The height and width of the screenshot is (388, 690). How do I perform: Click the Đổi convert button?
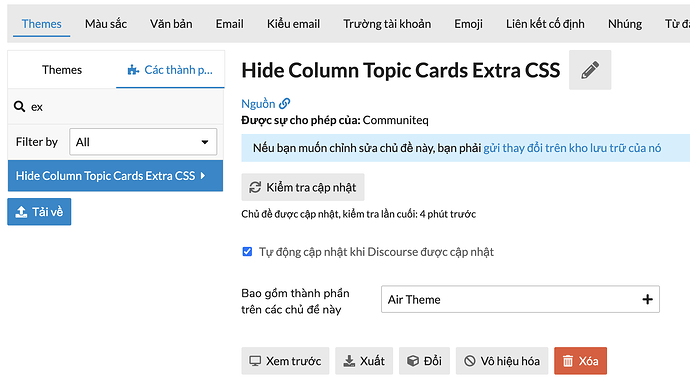(x=424, y=361)
